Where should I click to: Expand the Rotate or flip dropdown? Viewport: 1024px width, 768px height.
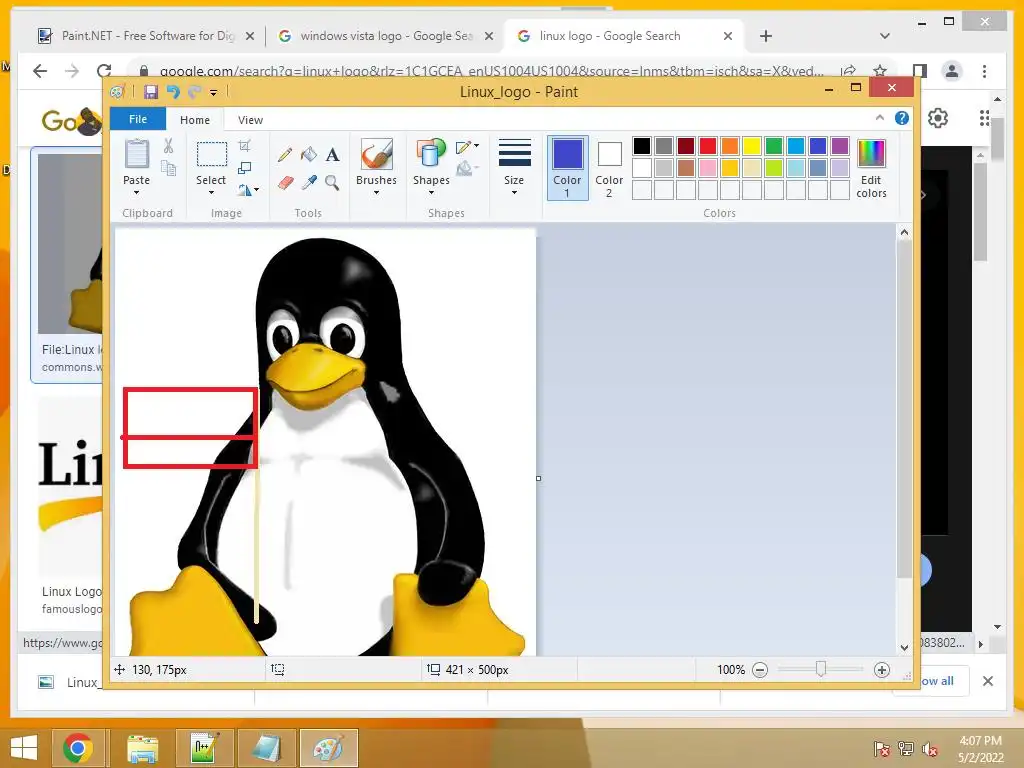256,190
